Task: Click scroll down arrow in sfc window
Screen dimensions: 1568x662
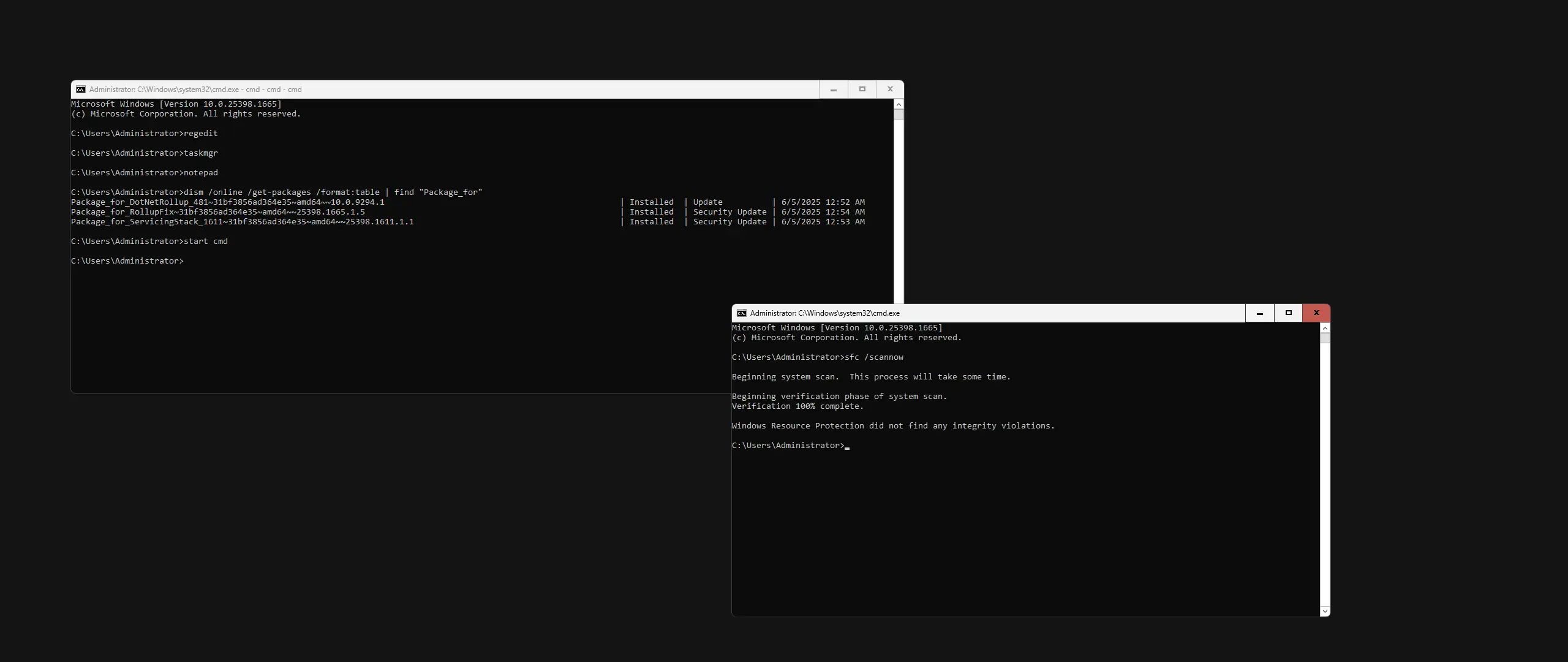Action: (x=1325, y=611)
